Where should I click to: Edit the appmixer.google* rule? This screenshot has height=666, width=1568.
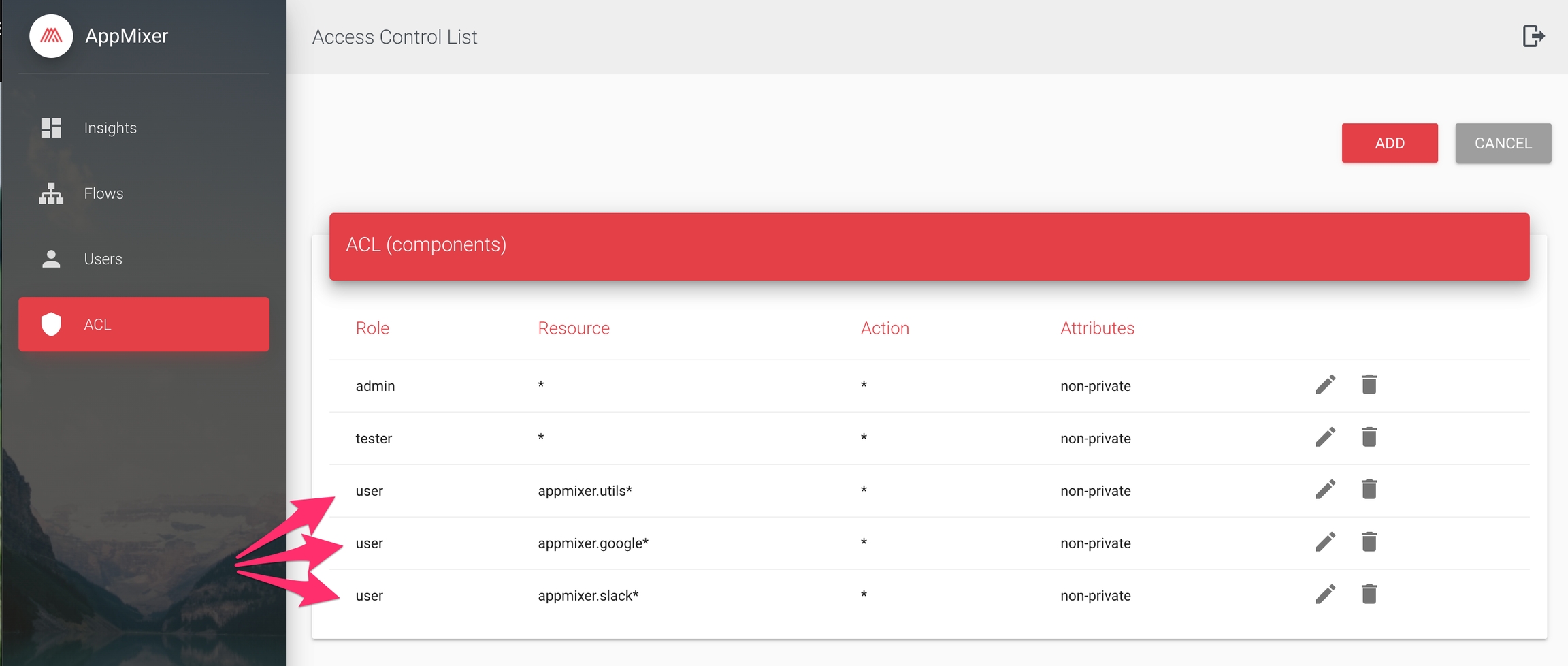(x=1325, y=542)
